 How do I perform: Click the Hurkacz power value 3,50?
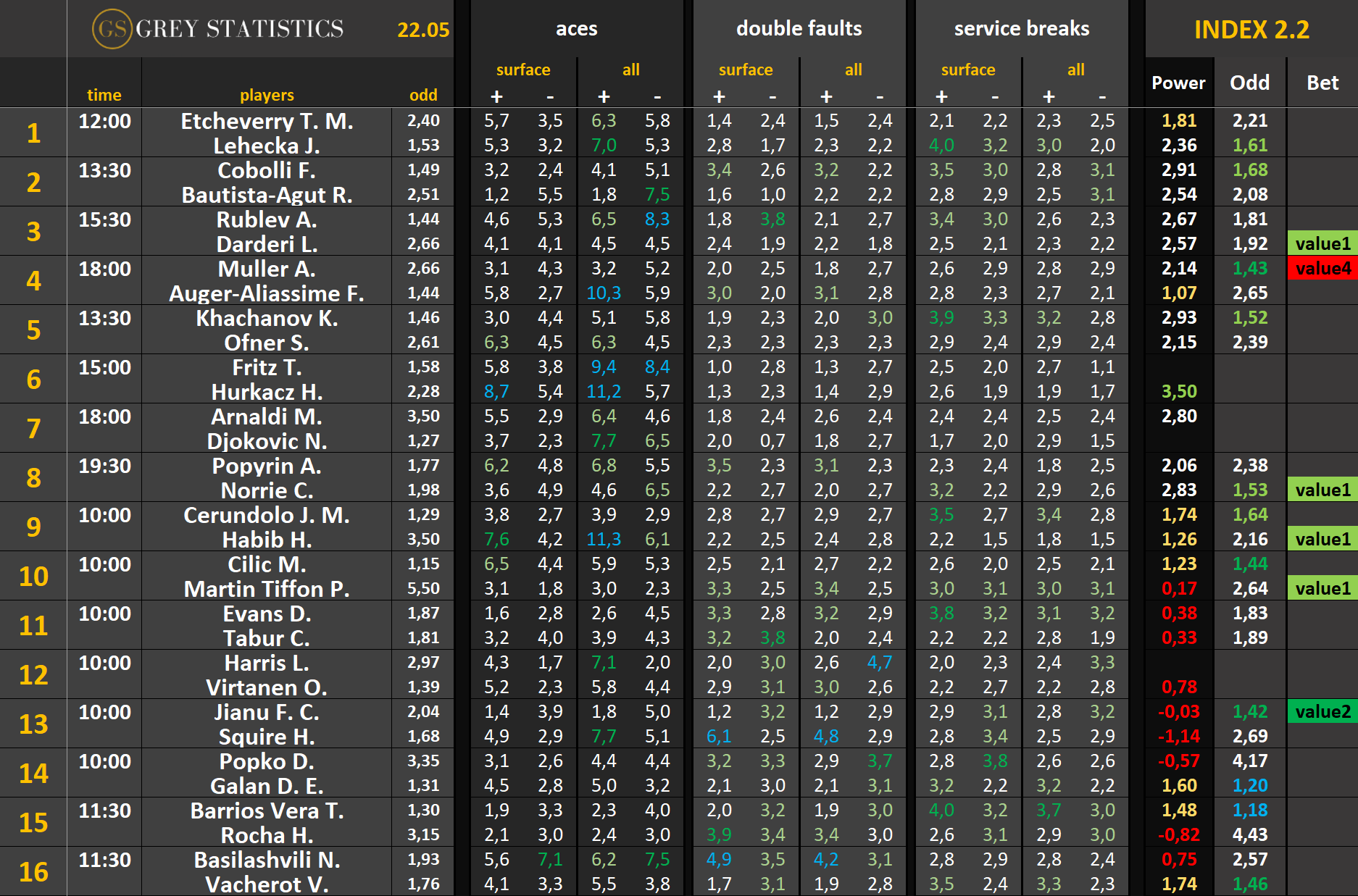1178,392
